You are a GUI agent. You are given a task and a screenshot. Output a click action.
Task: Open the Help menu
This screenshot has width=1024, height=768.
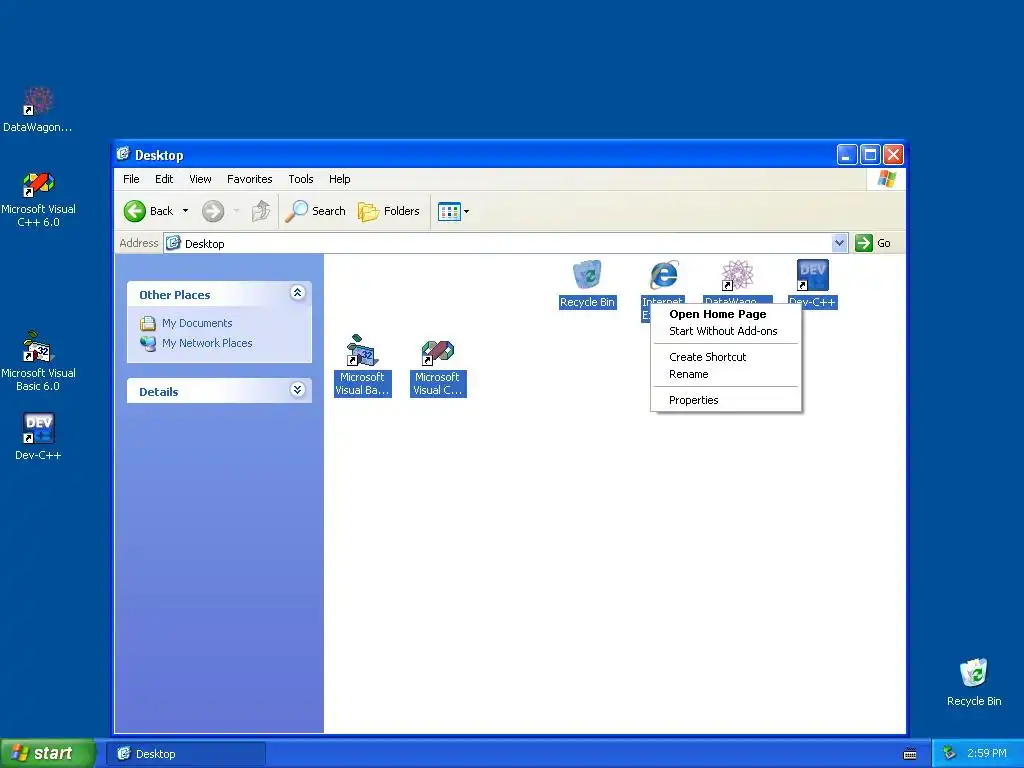click(340, 179)
